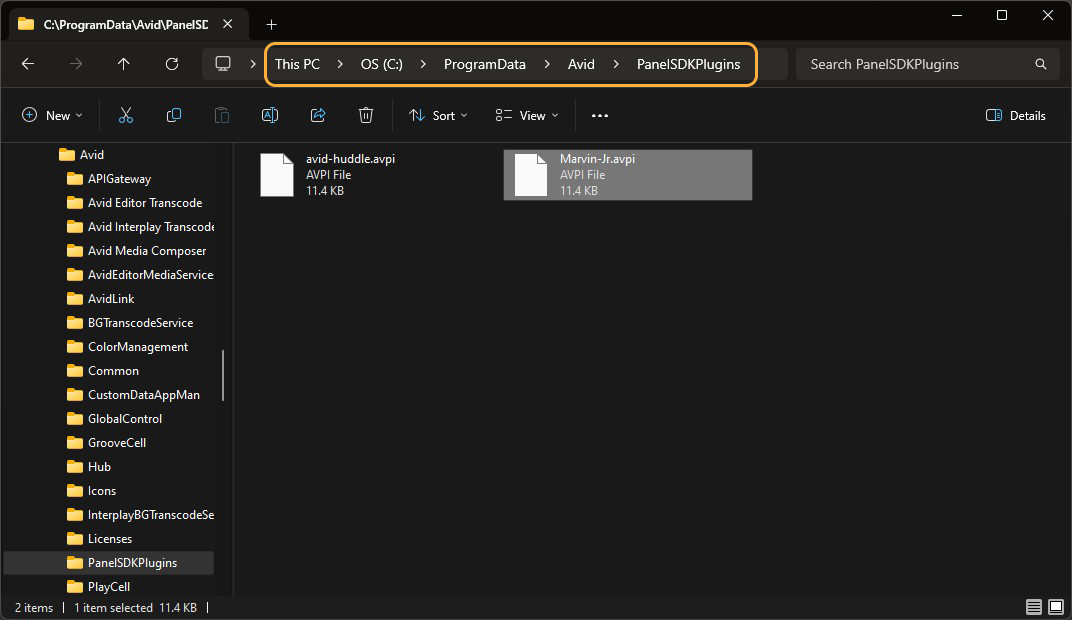Expand the Sort options dropdown

[x=438, y=116]
